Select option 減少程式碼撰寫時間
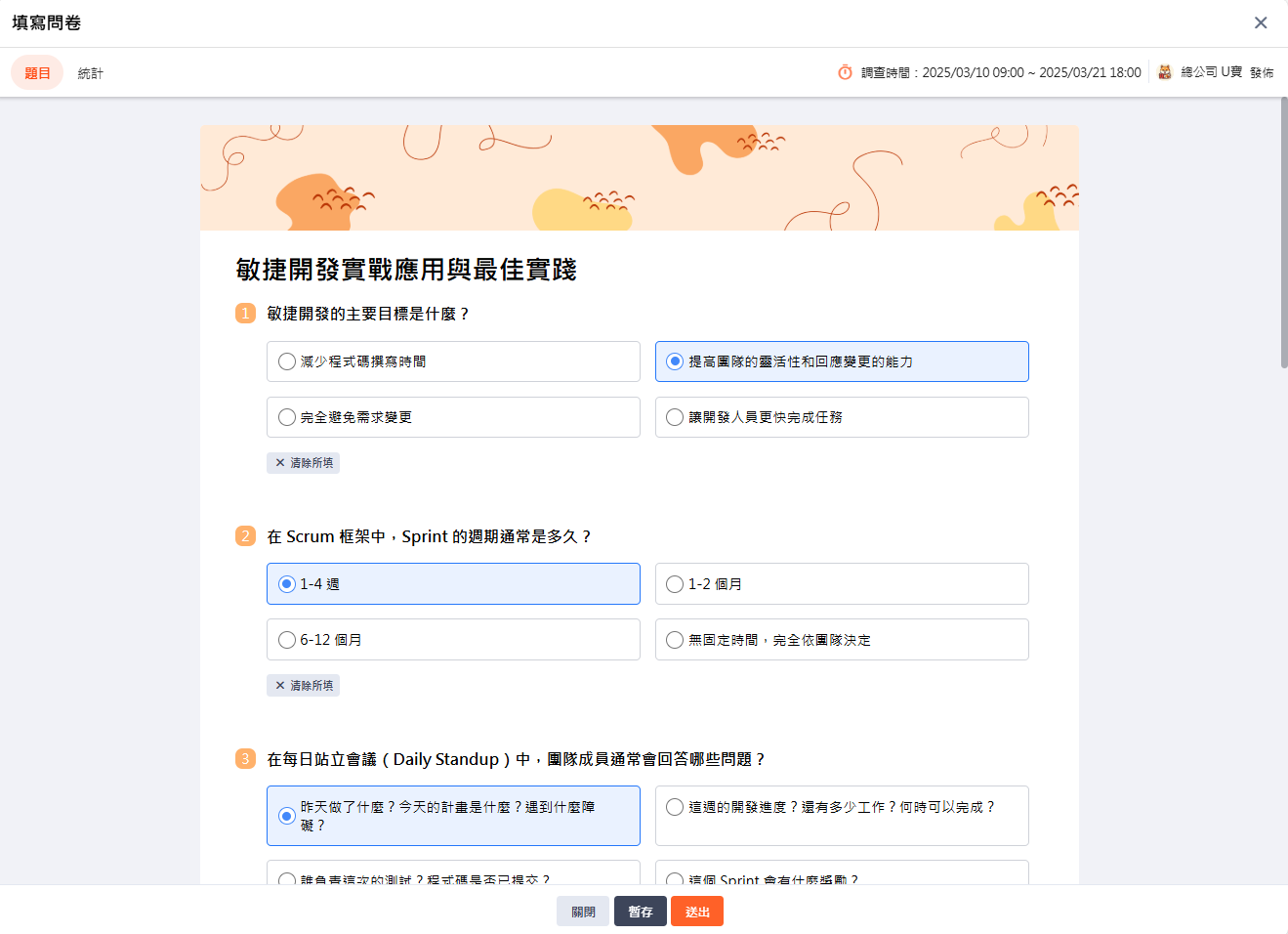Screen dimensions: 1288x934 [453, 361]
